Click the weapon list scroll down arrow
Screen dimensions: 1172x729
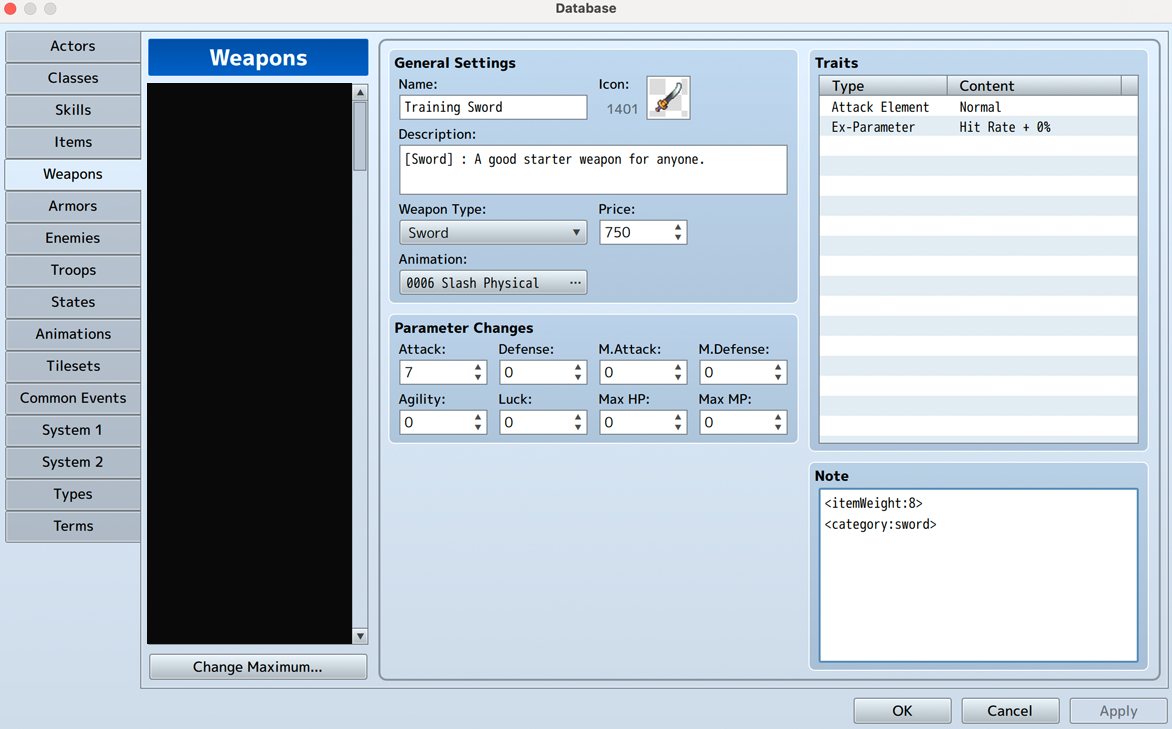point(360,636)
